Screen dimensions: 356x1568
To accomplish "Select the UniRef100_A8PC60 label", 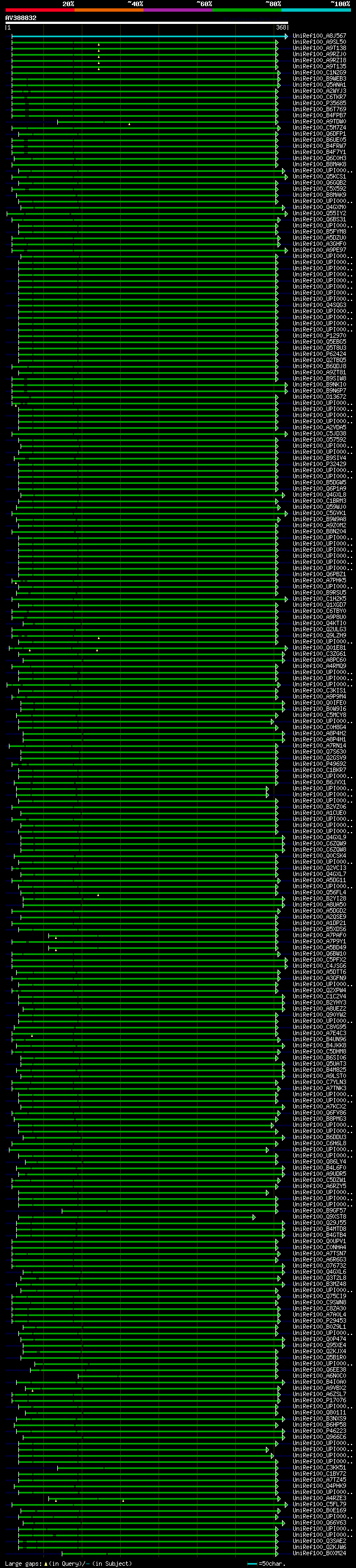I will [319, 660].
